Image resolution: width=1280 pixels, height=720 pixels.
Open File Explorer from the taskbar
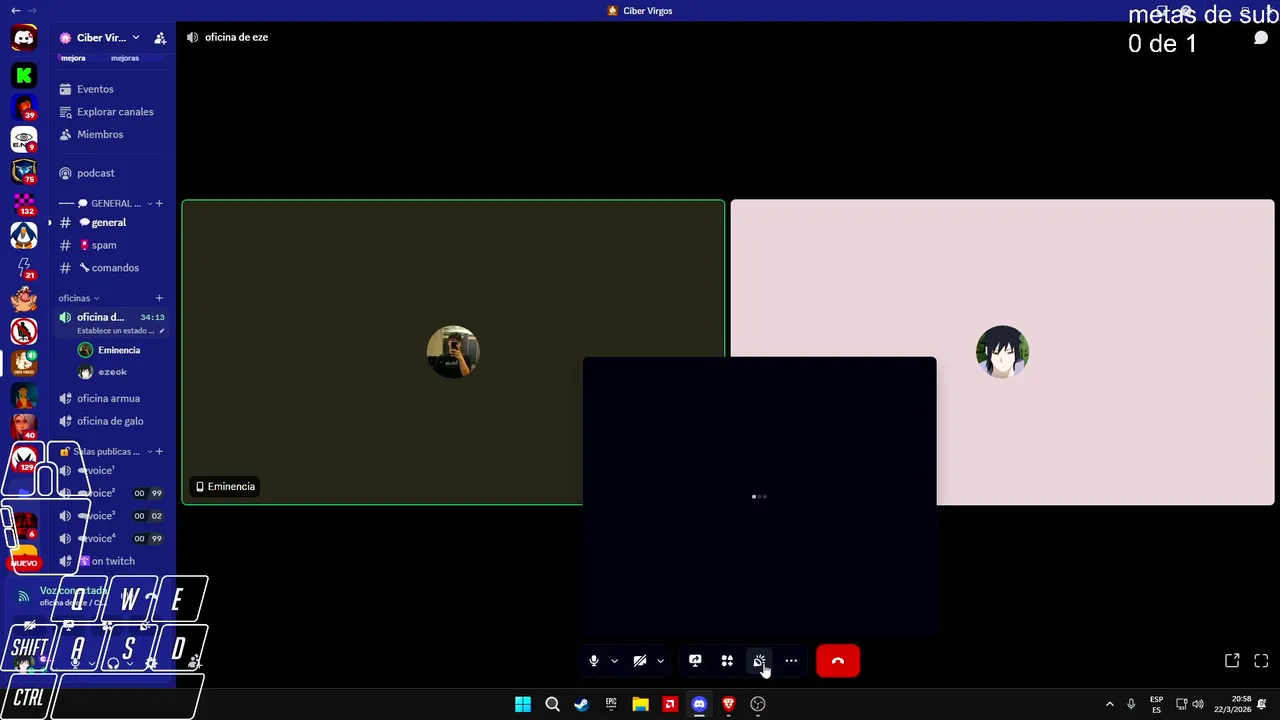640,704
